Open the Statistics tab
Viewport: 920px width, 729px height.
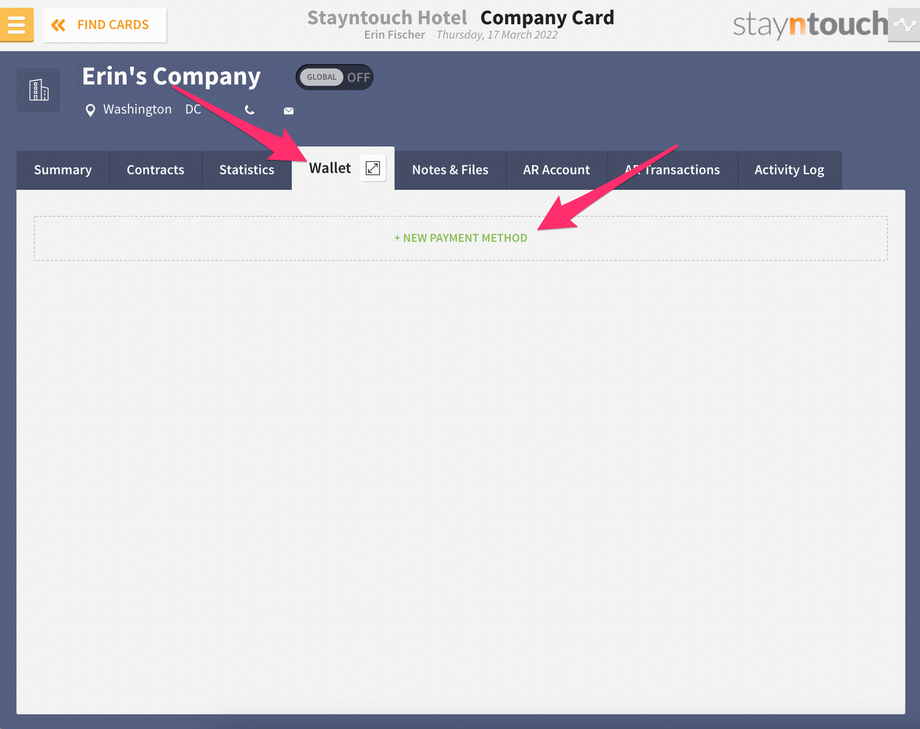click(246, 170)
